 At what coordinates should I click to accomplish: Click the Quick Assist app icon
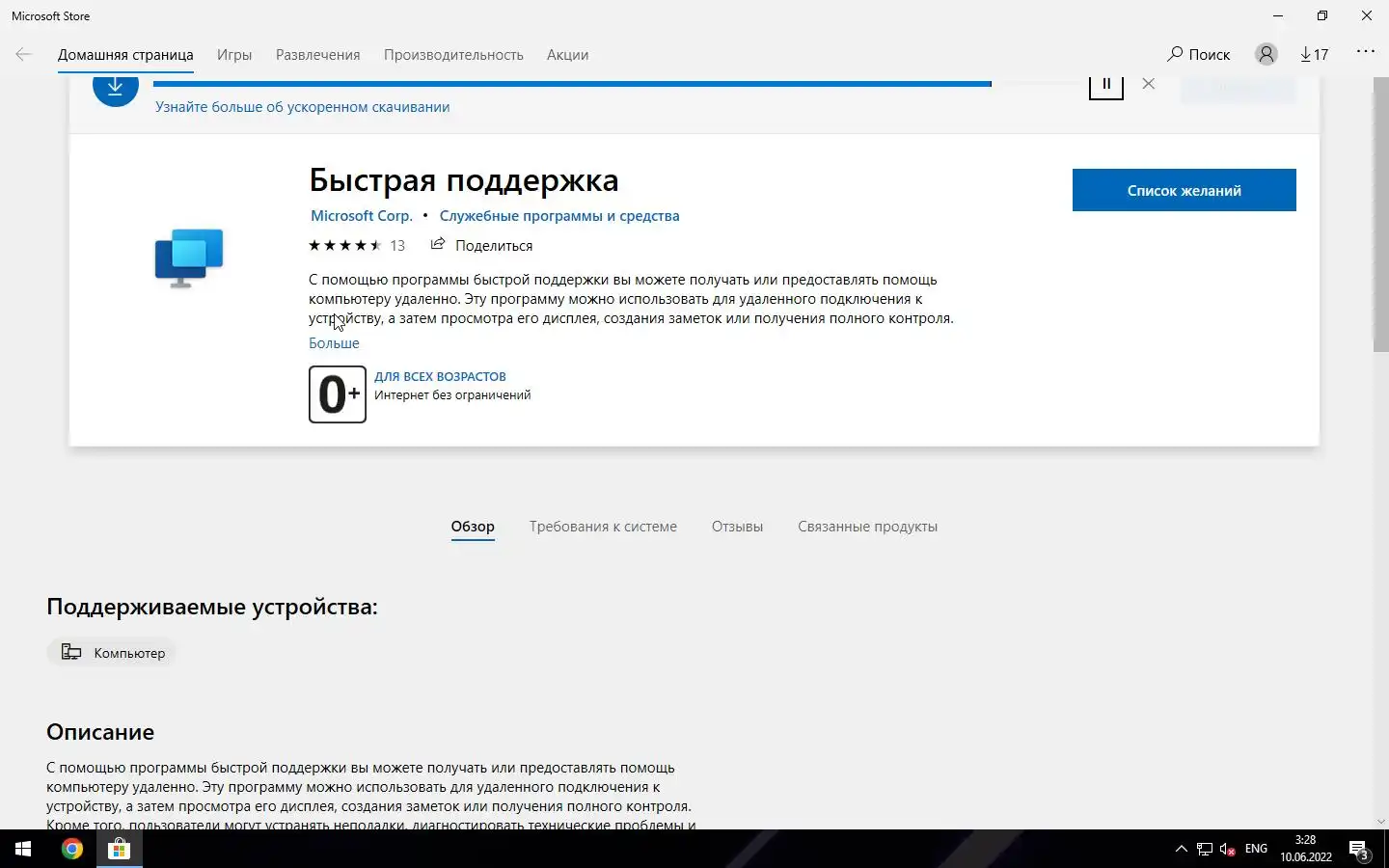[x=189, y=258]
